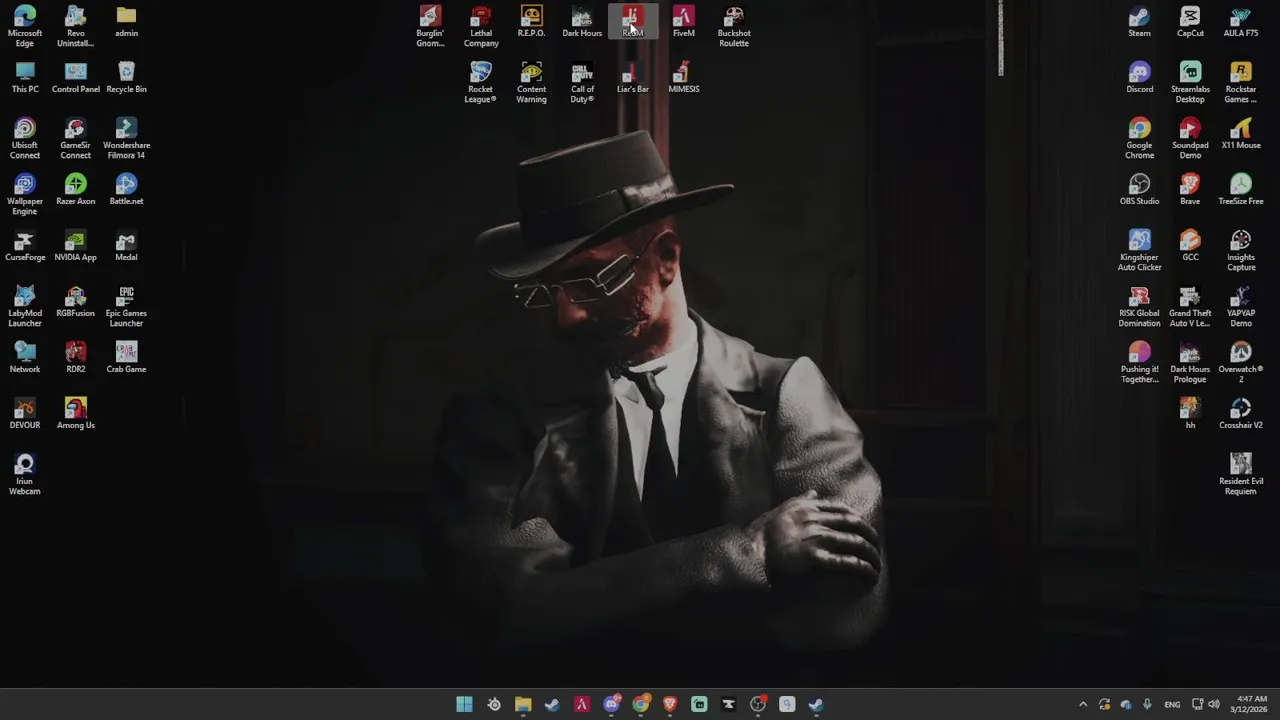Open the NVIDIA App shortcut

(76, 246)
